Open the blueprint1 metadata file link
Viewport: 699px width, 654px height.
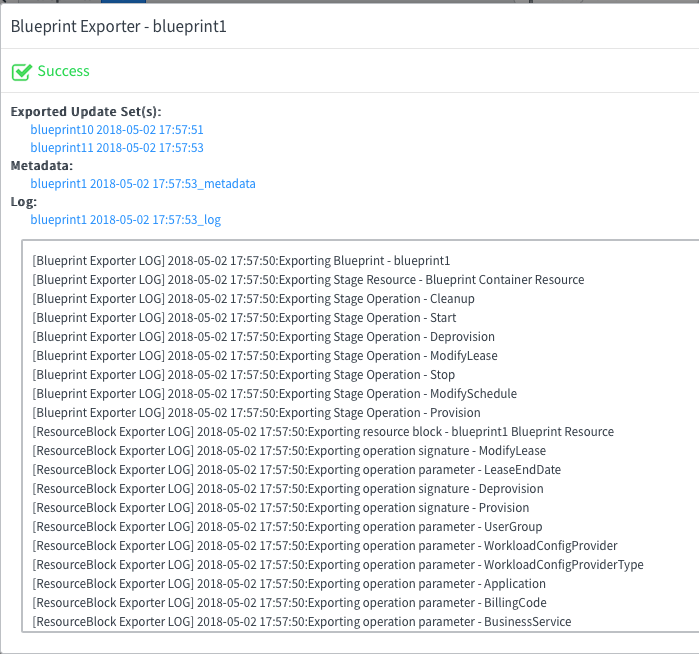pos(143,184)
